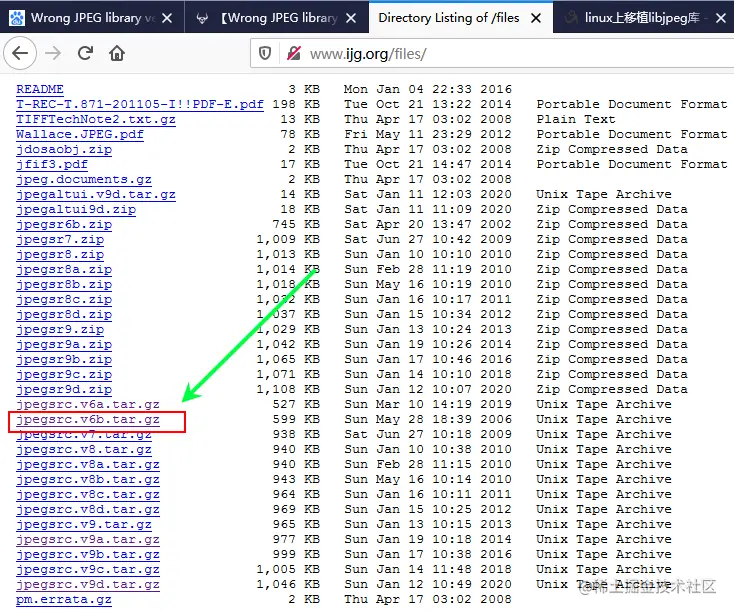
Task: Select the 599 KB size value
Action: [x=296, y=419]
